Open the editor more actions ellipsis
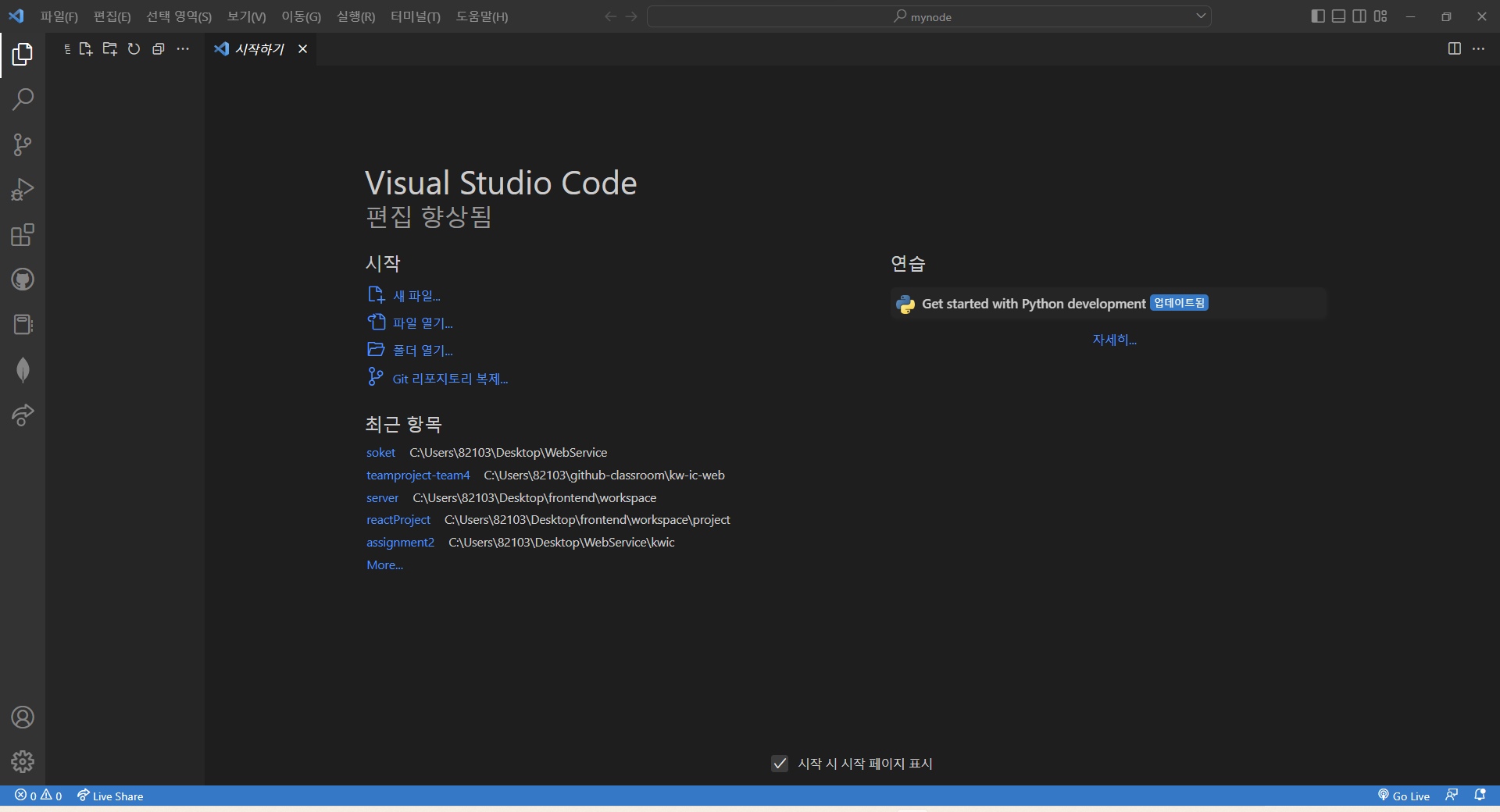Image resolution: width=1500 pixels, height=812 pixels. coord(1479,48)
